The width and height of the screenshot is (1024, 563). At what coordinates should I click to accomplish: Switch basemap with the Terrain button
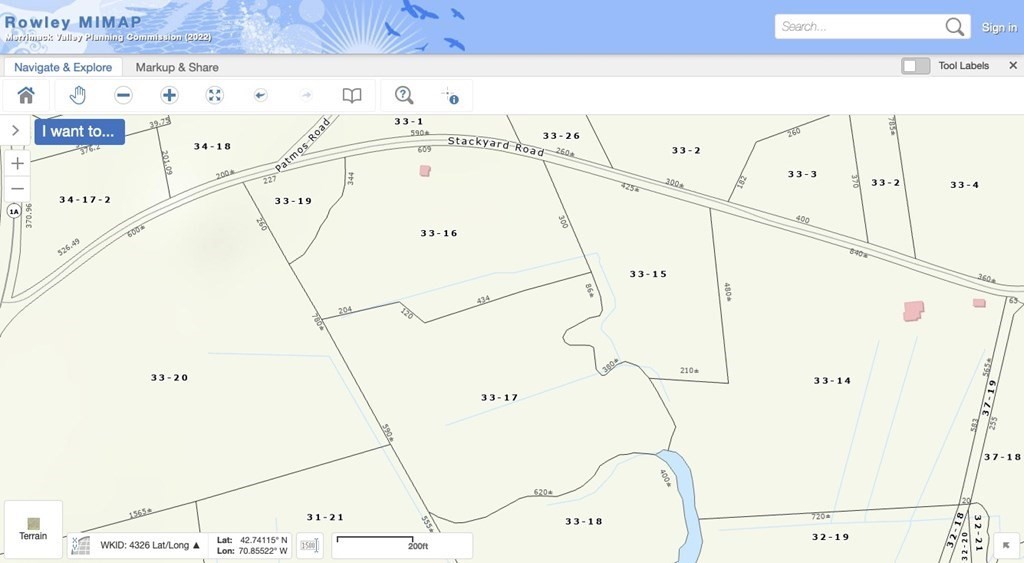pos(34,528)
